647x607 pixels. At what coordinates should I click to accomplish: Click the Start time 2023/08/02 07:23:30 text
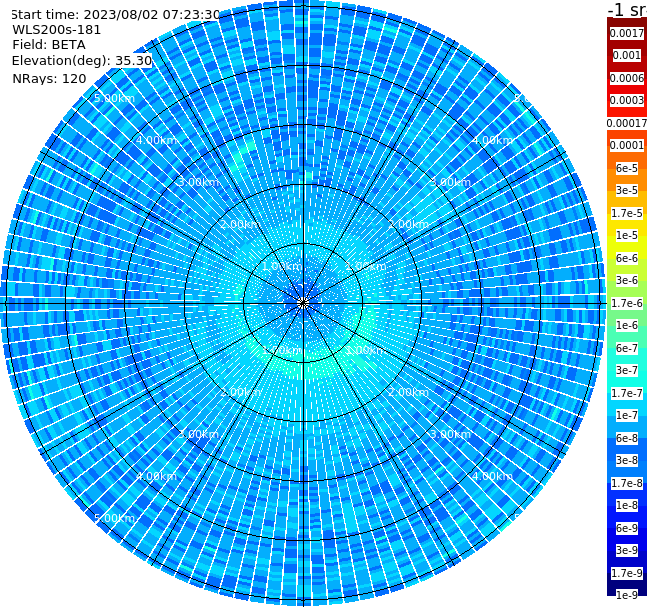pos(115,14)
